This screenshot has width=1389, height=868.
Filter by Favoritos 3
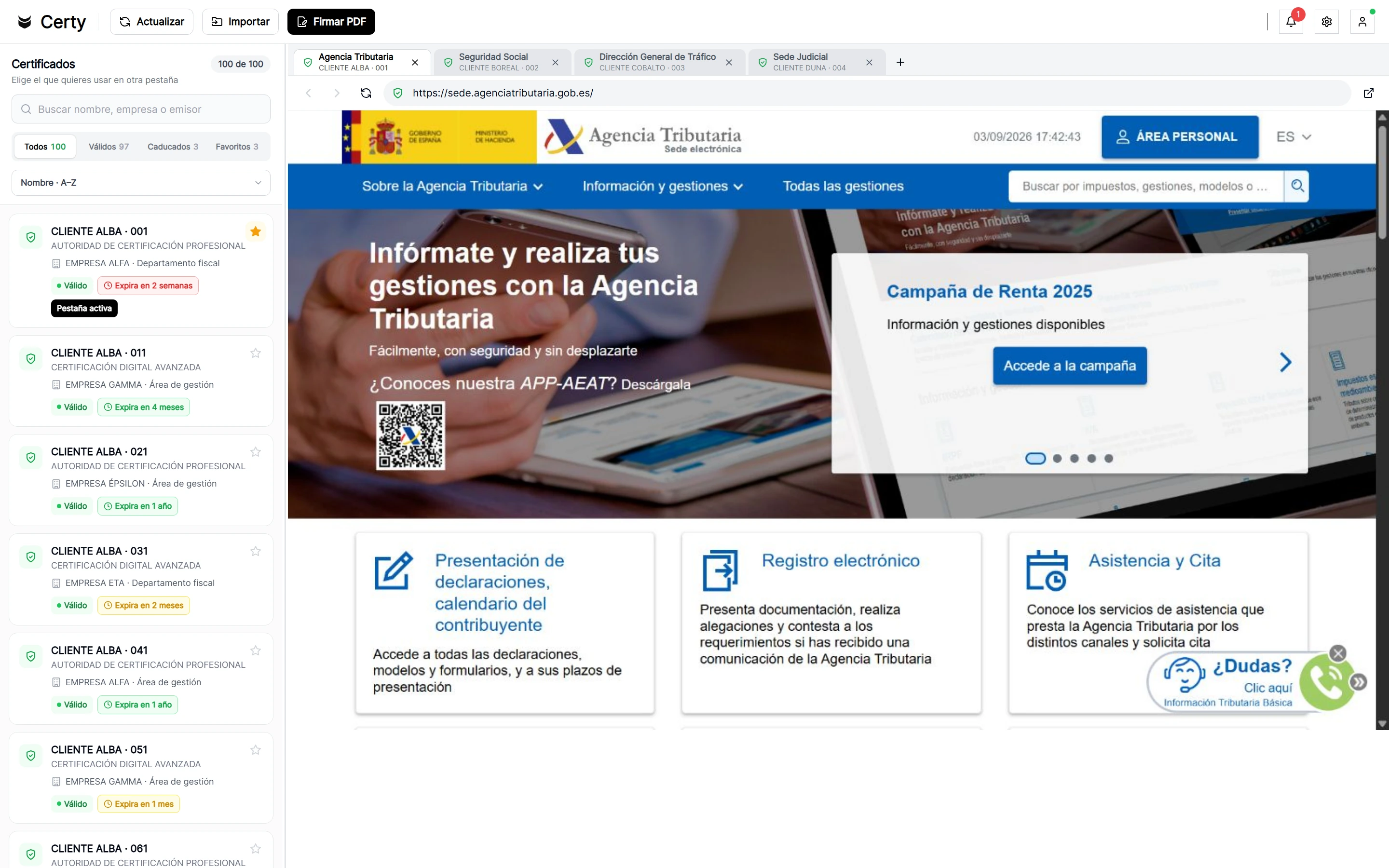click(x=237, y=147)
